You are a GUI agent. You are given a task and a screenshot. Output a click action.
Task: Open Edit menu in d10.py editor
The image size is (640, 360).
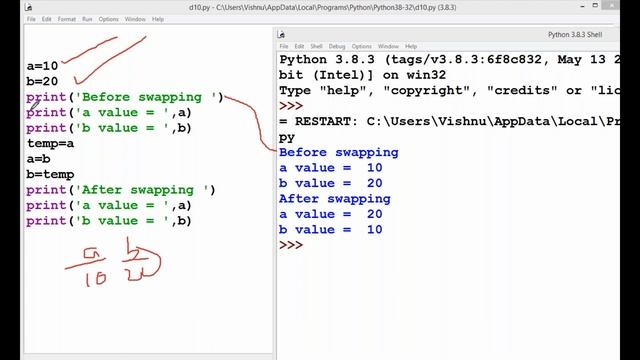tap(47, 19)
